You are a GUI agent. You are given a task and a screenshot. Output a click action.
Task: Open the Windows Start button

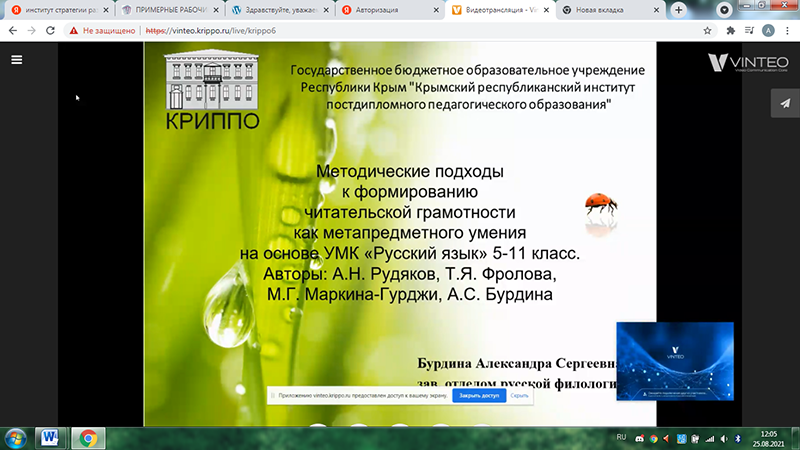coord(15,438)
